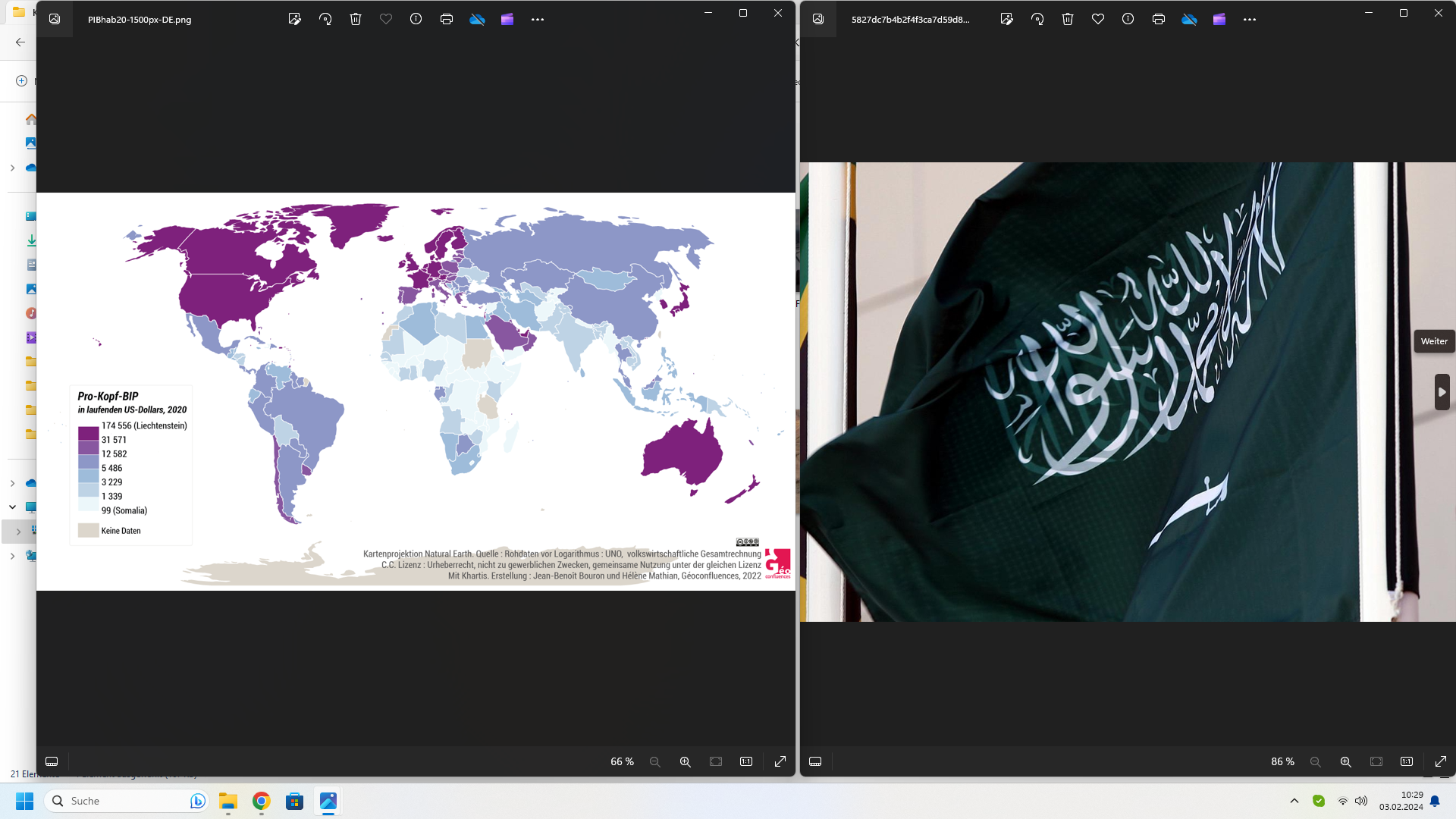Show hidden tray icons chevron
The height and width of the screenshot is (819, 1456).
tap(1294, 801)
